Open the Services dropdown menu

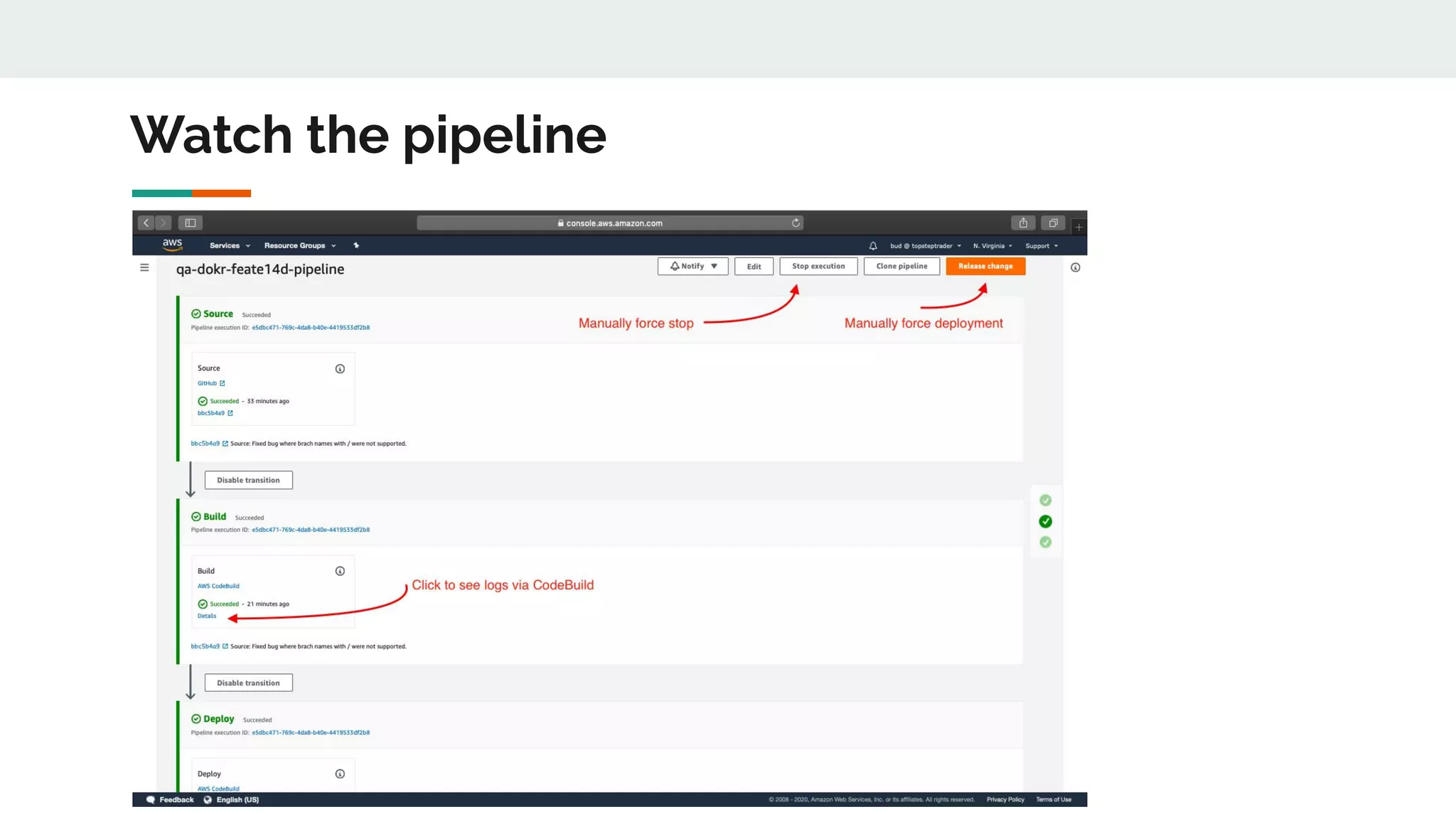[230, 246]
